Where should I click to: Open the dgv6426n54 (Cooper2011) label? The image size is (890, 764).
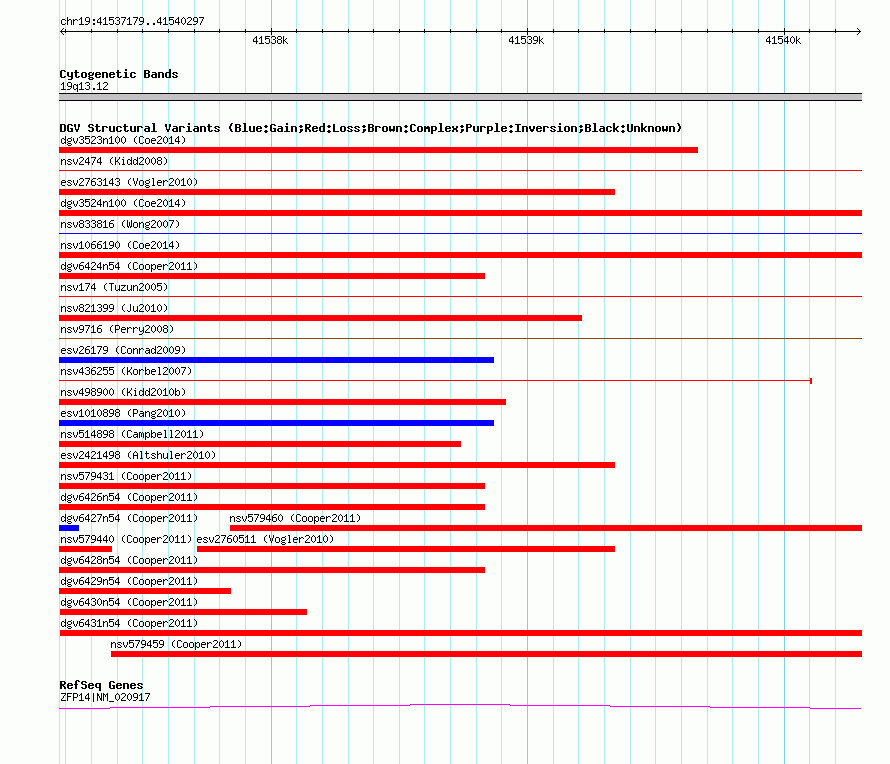(129, 497)
